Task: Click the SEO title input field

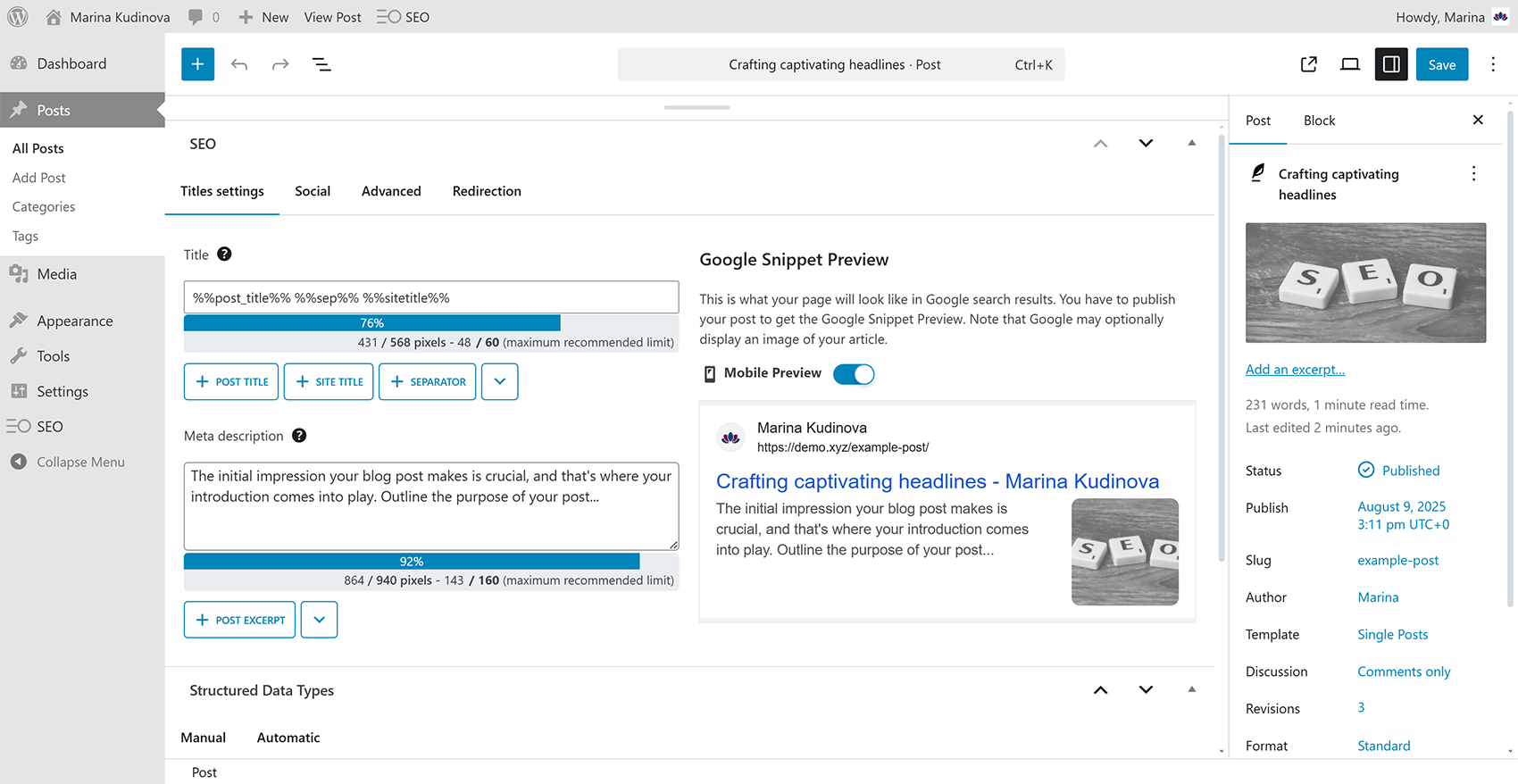Action: pyautogui.click(x=431, y=297)
